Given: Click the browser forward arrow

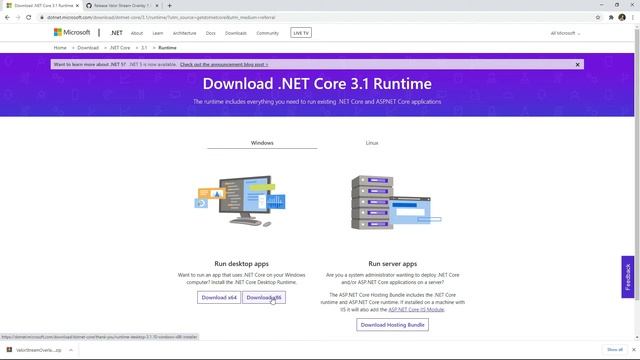Looking at the screenshot, I should [x=18, y=18].
